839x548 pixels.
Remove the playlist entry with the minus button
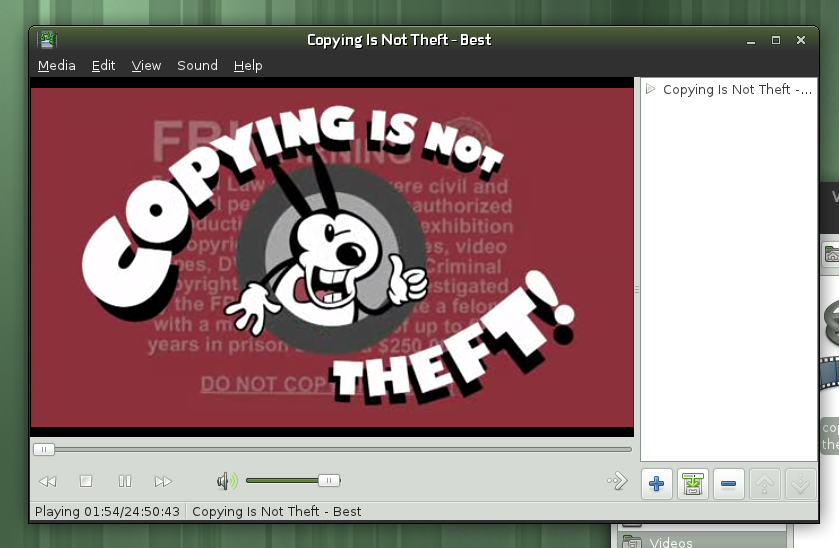(x=728, y=484)
